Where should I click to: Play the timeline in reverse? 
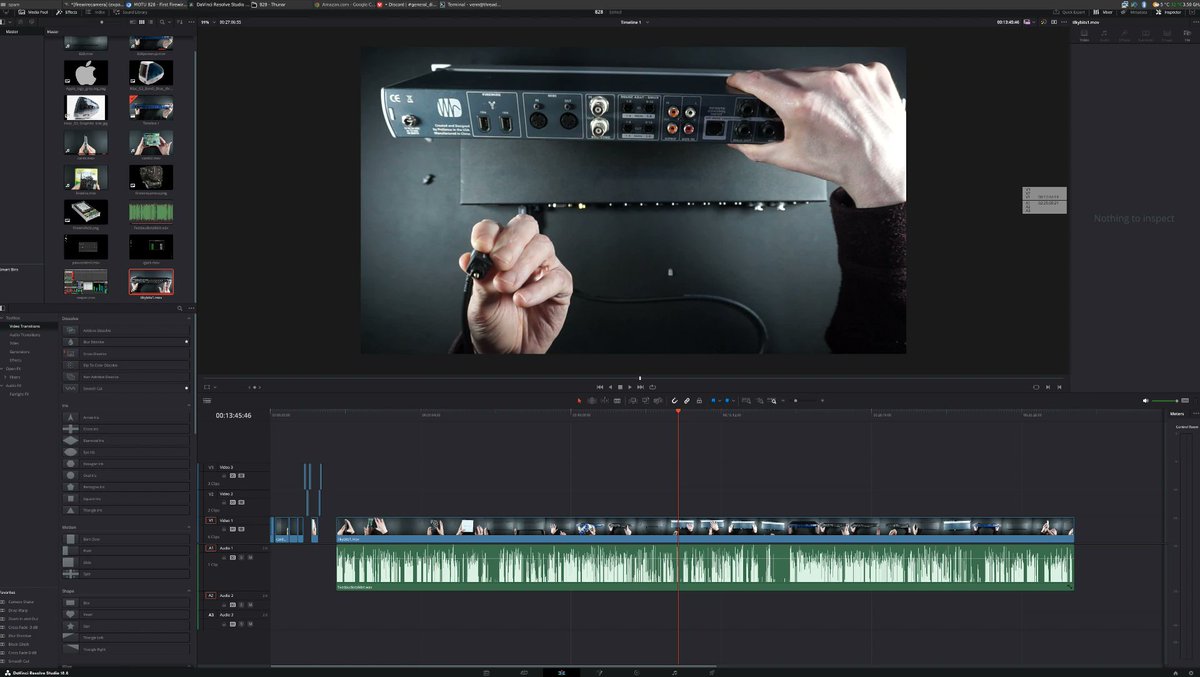tap(610, 386)
